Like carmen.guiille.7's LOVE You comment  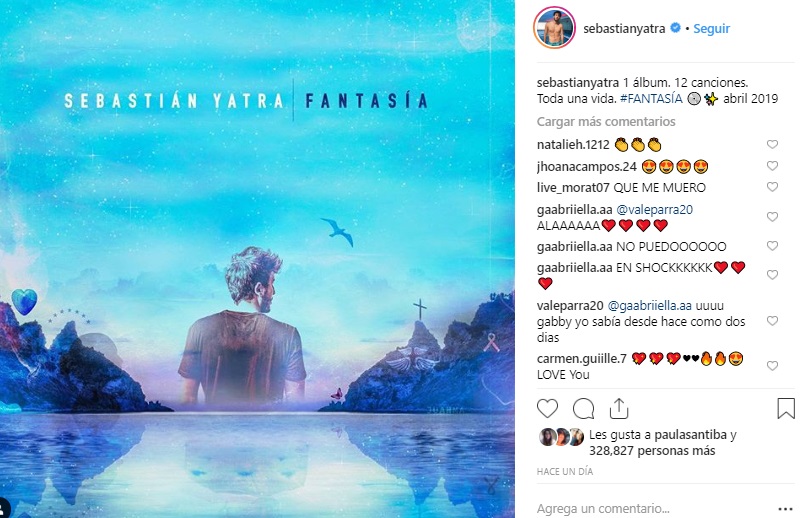coord(772,366)
